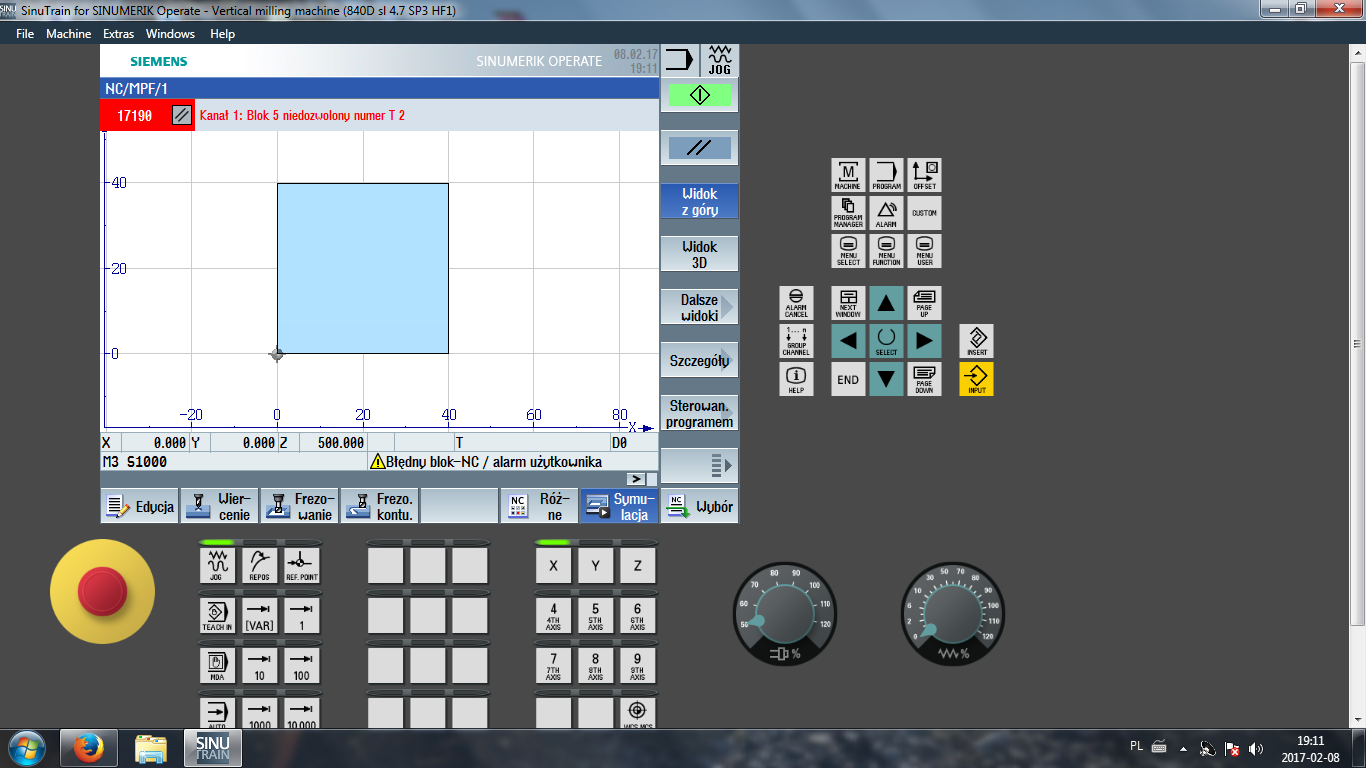Image resolution: width=1366 pixels, height=768 pixels.
Task: Adjust the feedrate override rotary dial
Action: (952, 612)
